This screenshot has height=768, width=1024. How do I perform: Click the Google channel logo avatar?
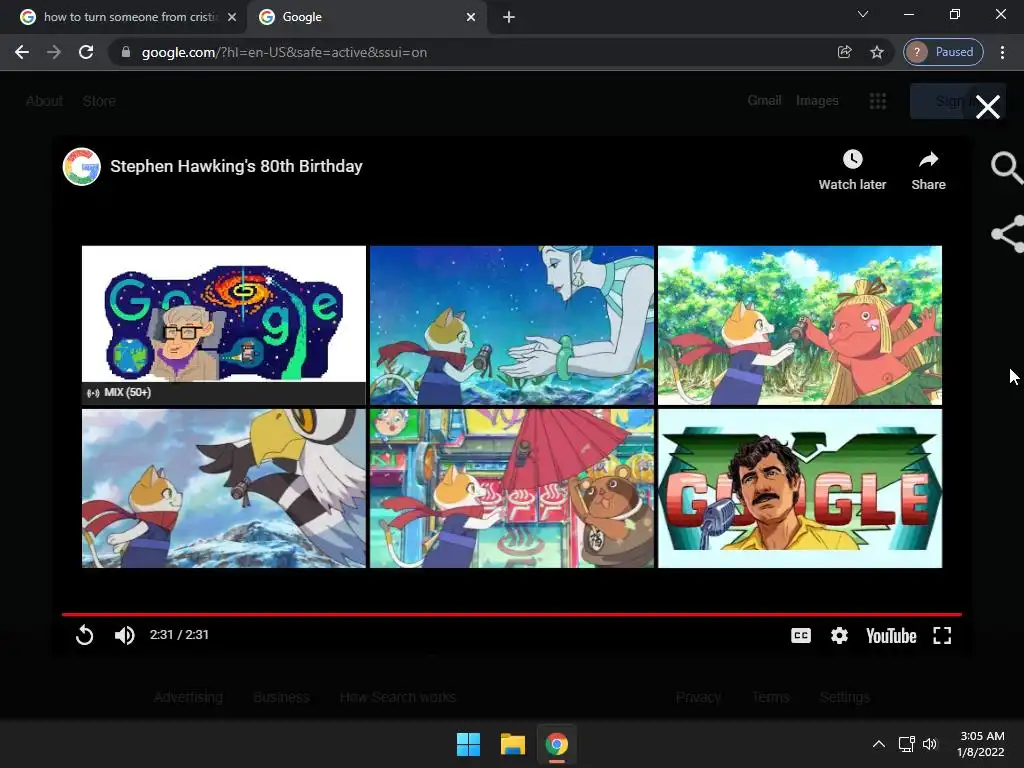tap(82, 167)
